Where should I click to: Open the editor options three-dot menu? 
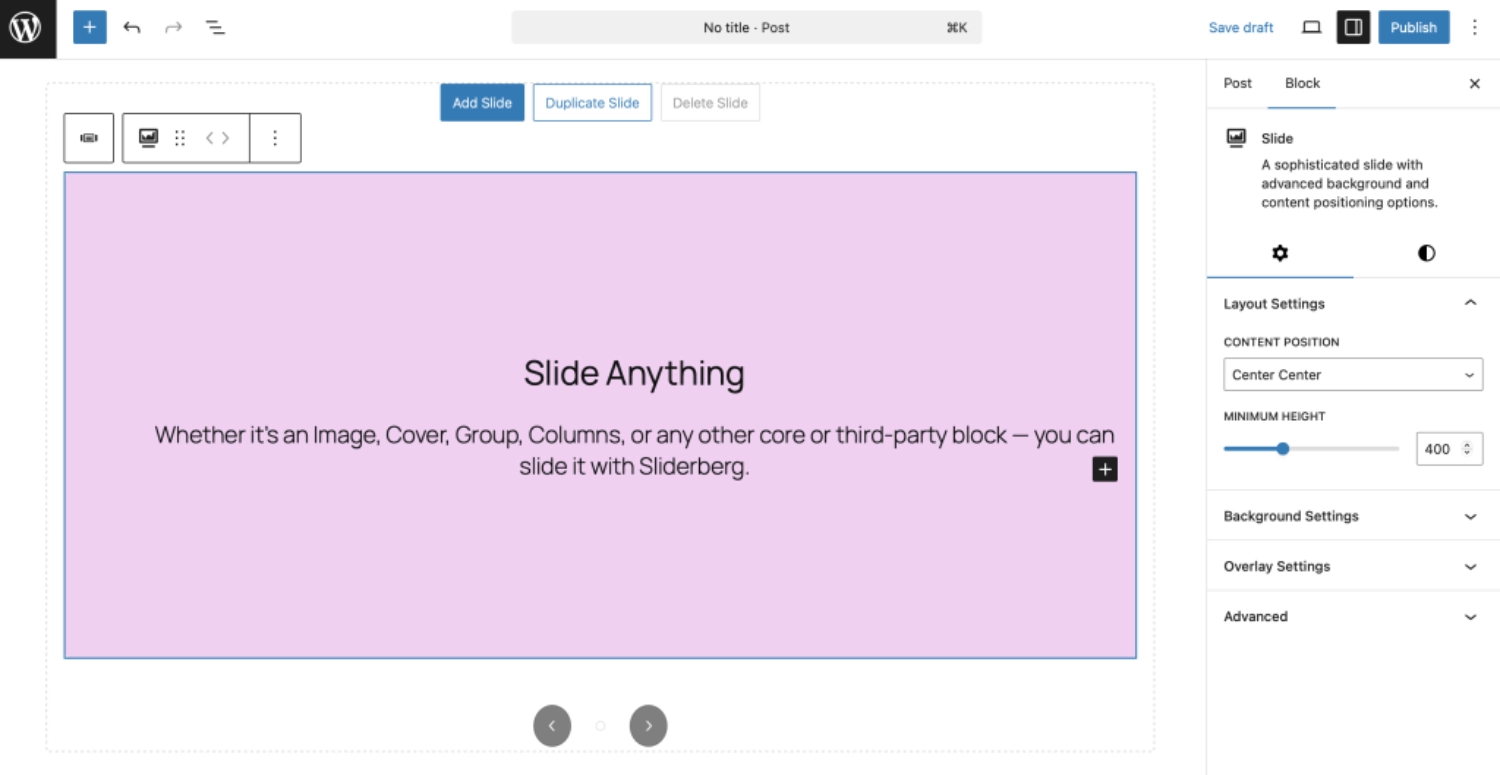1476,27
